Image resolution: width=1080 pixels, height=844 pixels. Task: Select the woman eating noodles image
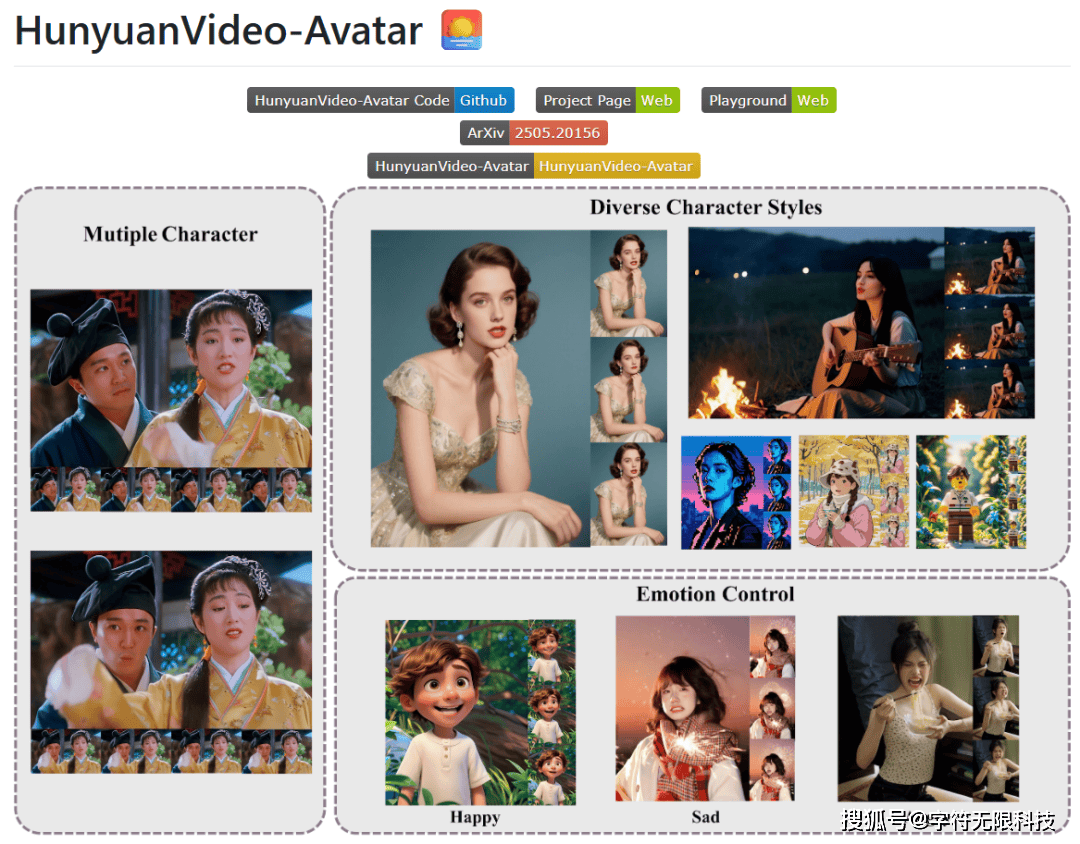click(x=928, y=708)
